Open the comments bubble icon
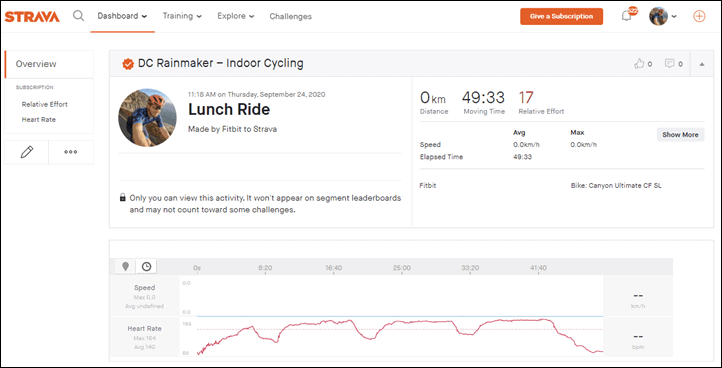This screenshot has height=368, width=722. [x=670, y=64]
